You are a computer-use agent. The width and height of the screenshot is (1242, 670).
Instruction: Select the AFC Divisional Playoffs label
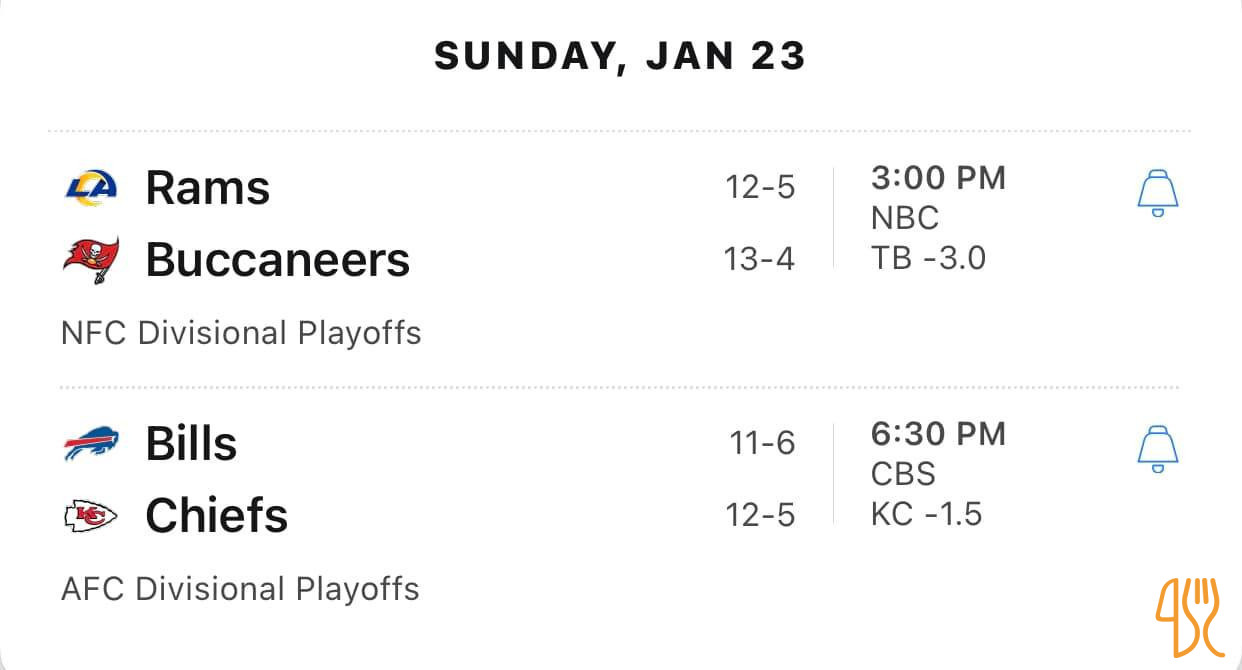(240, 589)
